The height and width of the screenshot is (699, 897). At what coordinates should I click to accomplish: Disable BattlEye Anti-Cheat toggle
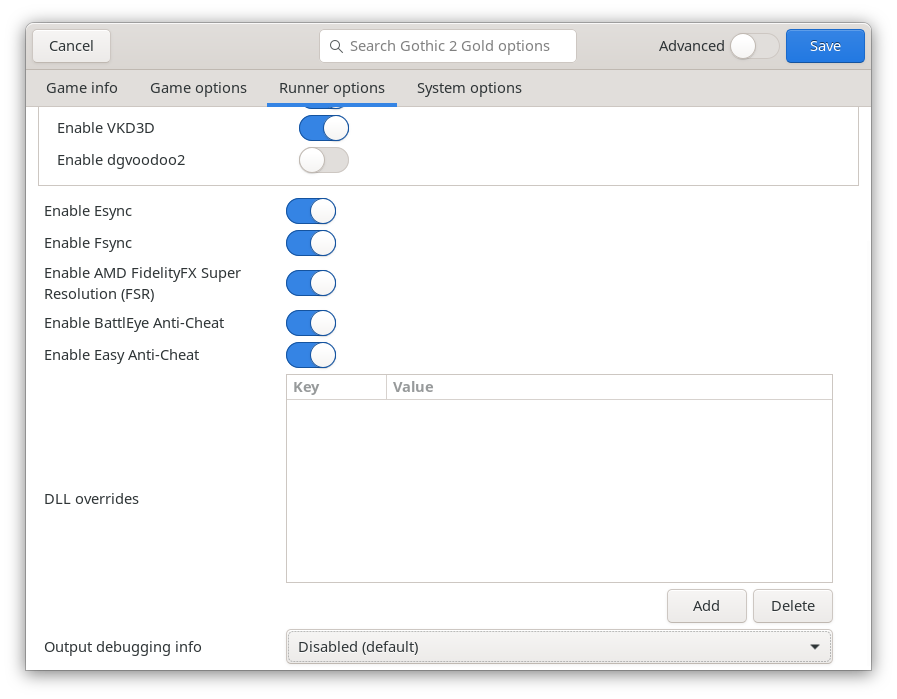[x=311, y=323]
